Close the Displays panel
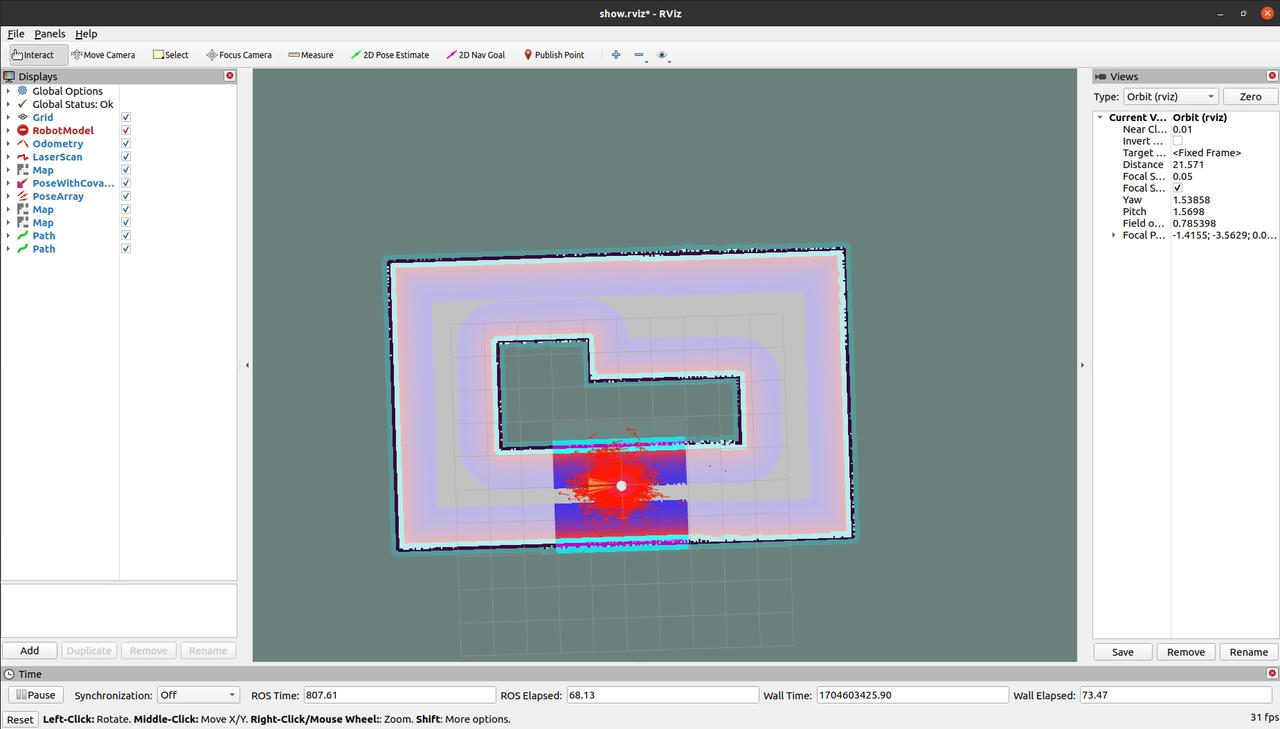Image resolution: width=1280 pixels, height=729 pixels. coord(230,76)
